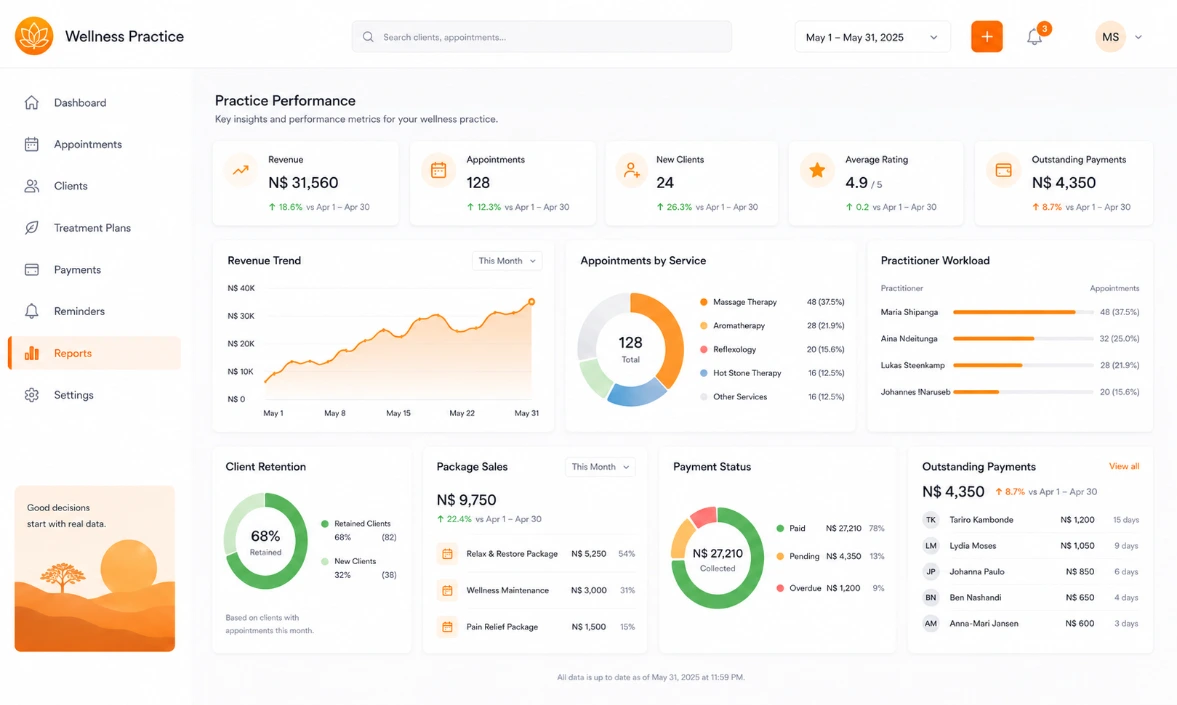Click Lukas Steenkamp workload bar
The image size is (1177, 705).
click(x=1022, y=365)
